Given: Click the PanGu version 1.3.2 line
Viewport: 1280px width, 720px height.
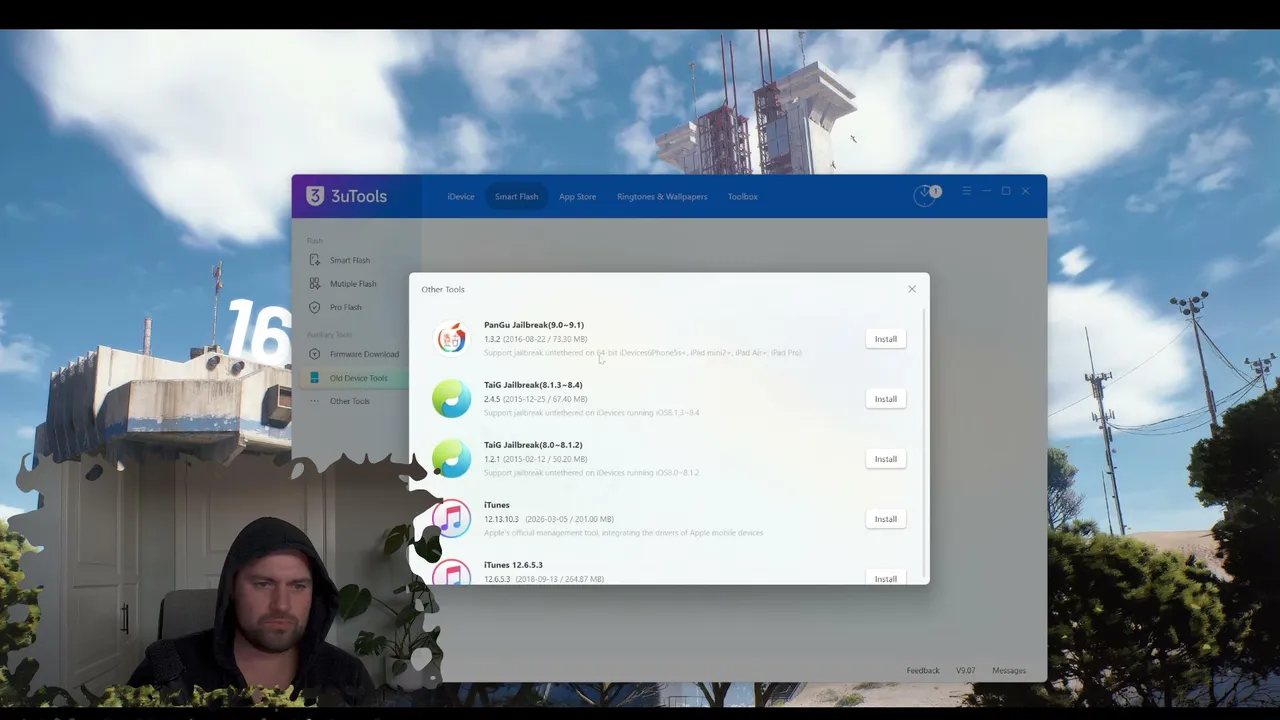Looking at the screenshot, I should click(x=535, y=339).
